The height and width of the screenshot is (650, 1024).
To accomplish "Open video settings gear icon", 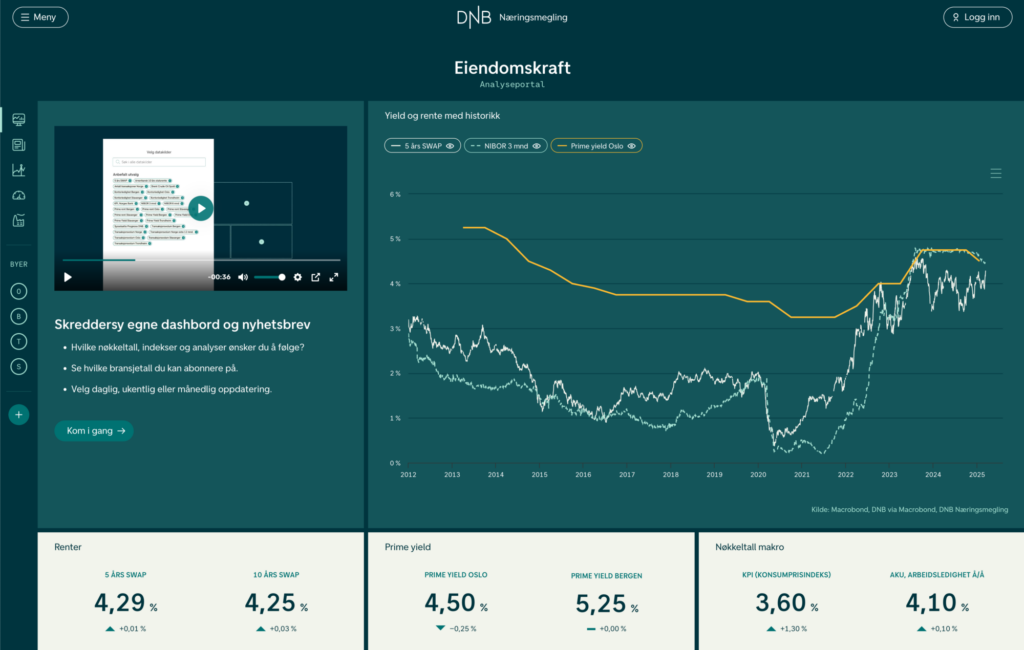I will coord(297,277).
